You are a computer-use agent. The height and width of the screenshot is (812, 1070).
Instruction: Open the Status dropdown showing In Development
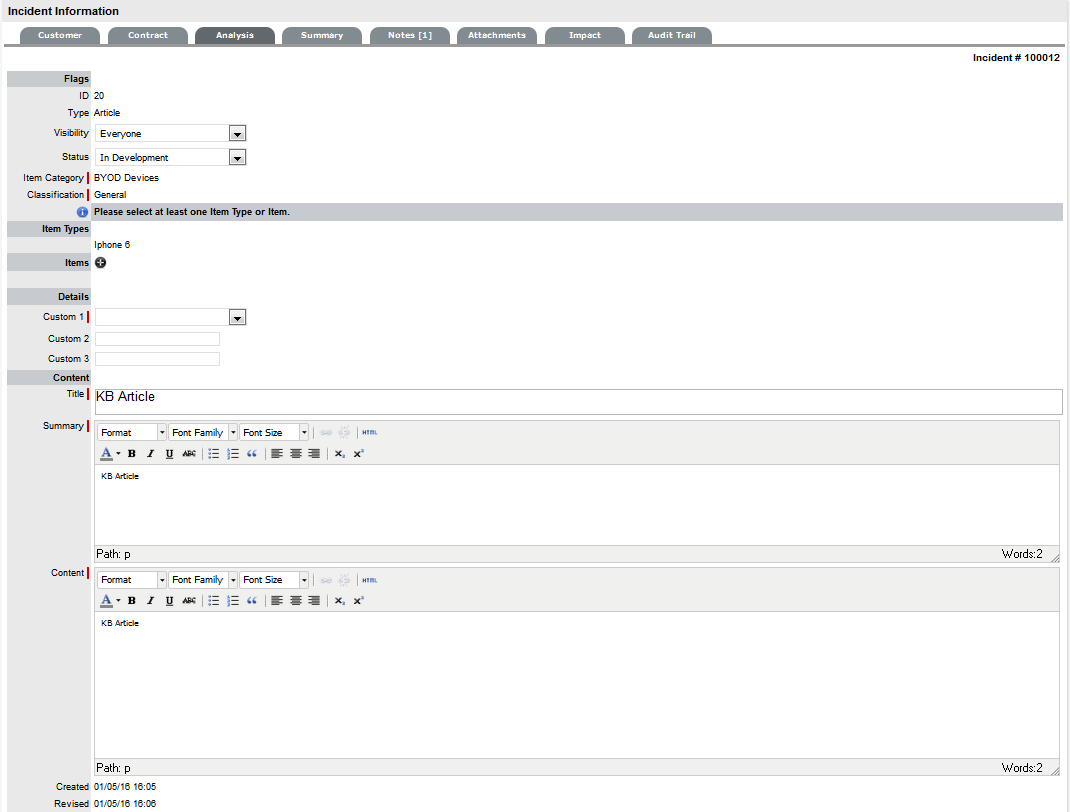coord(171,158)
